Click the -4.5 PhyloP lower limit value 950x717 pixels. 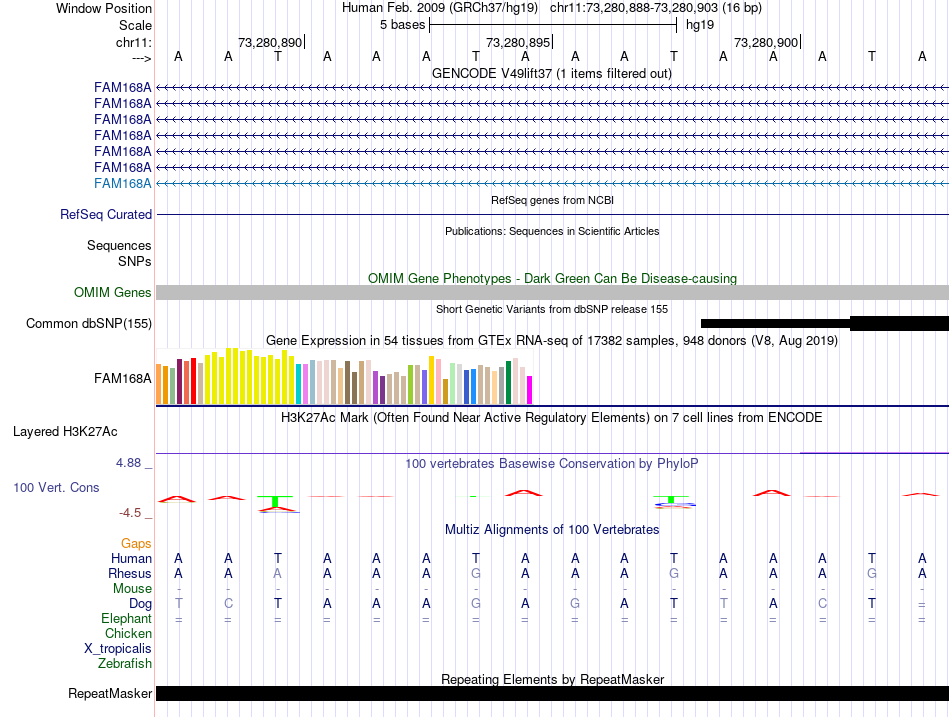pos(130,513)
